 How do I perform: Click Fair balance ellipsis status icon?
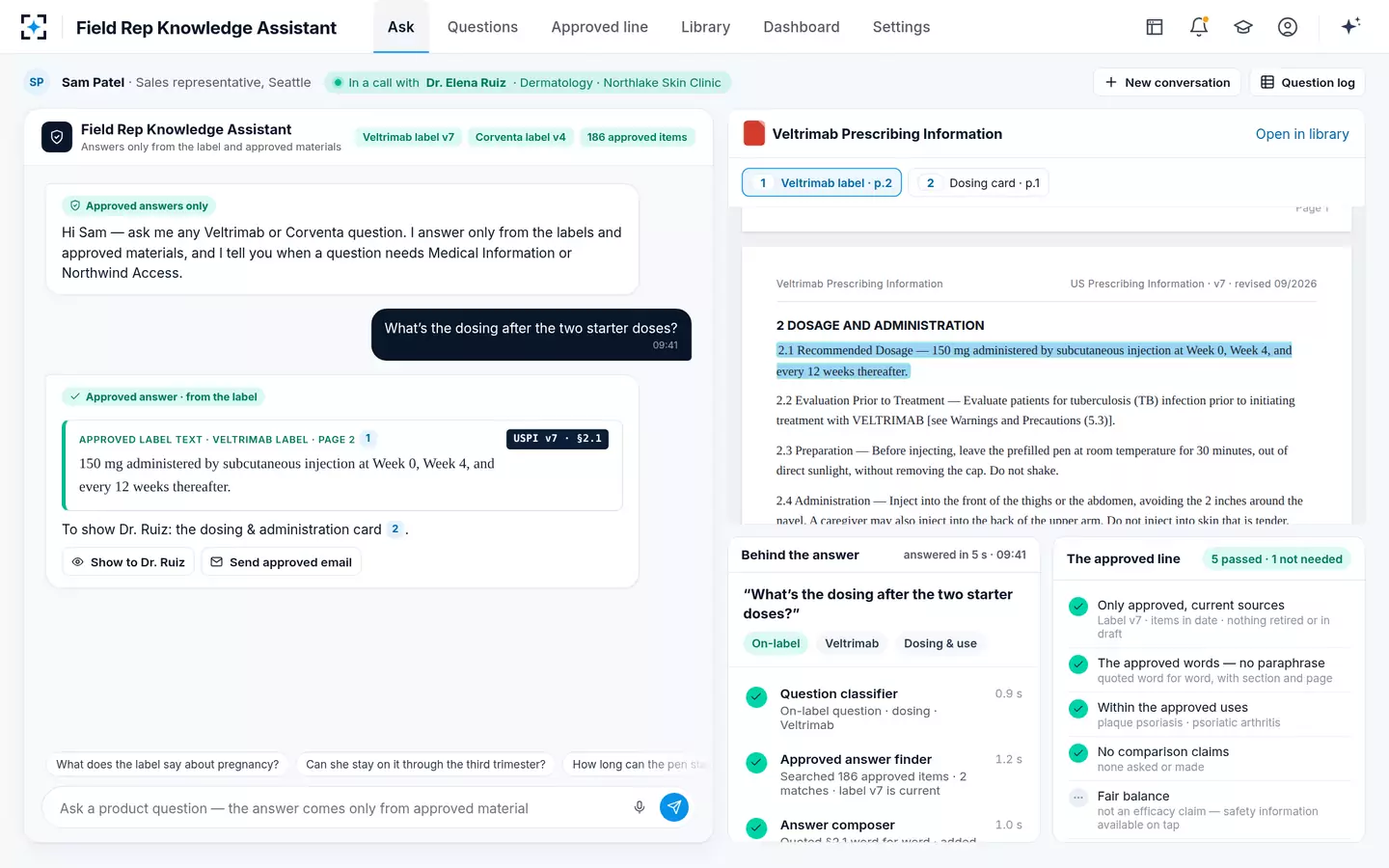1078,798
